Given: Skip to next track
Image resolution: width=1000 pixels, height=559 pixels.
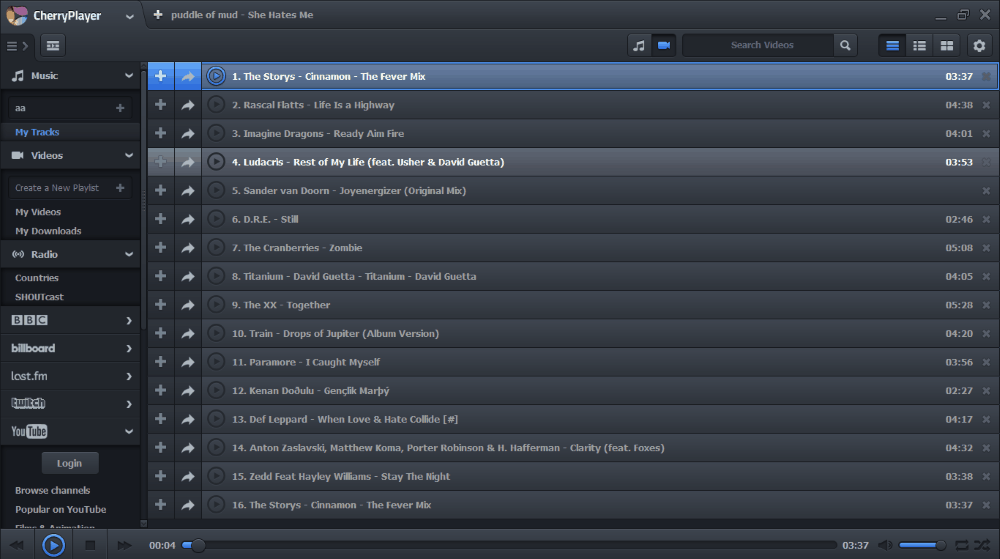Looking at the screenshot, I should click(x=124, y=545).
